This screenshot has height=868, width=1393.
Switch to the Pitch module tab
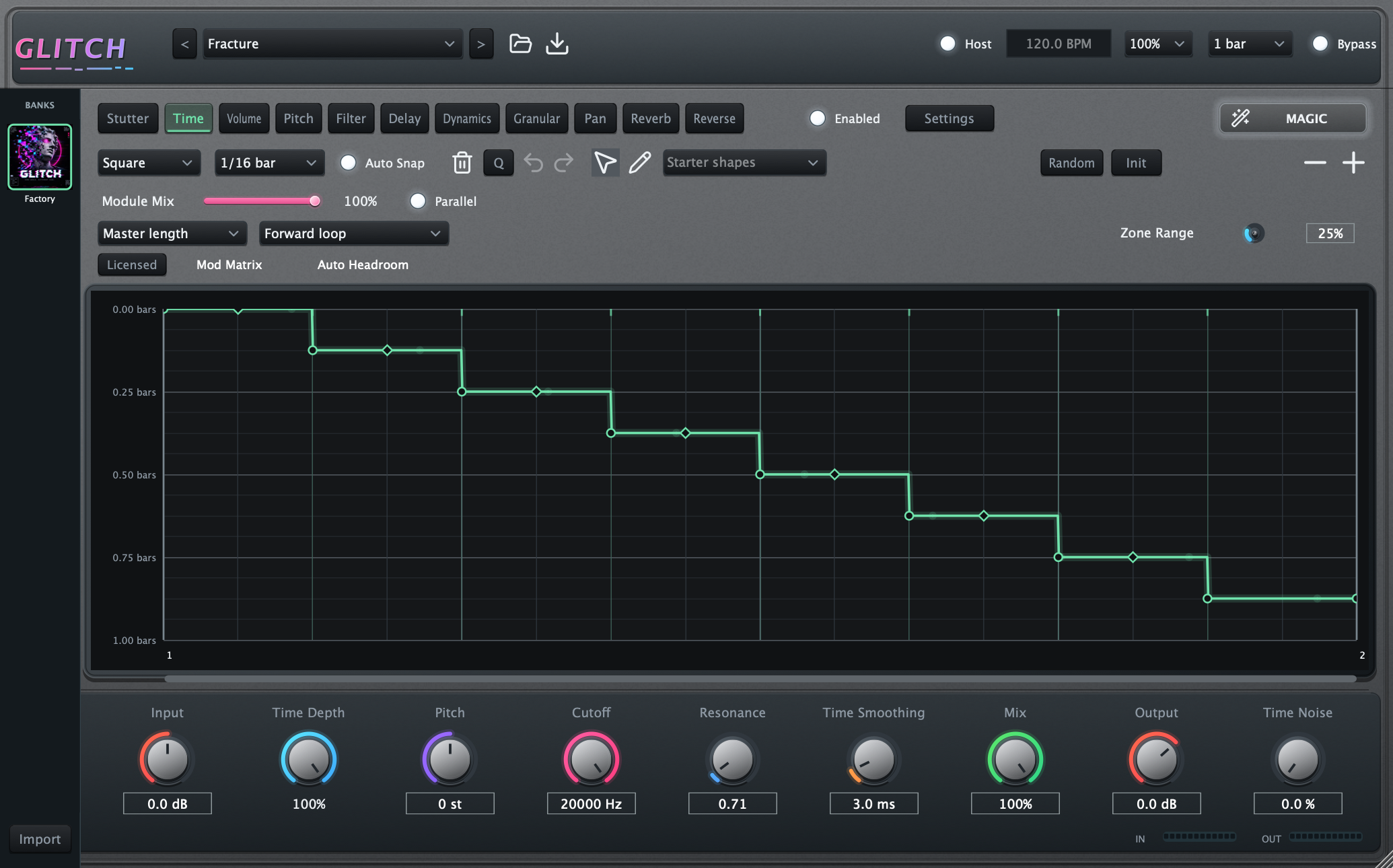coord(299,118)
